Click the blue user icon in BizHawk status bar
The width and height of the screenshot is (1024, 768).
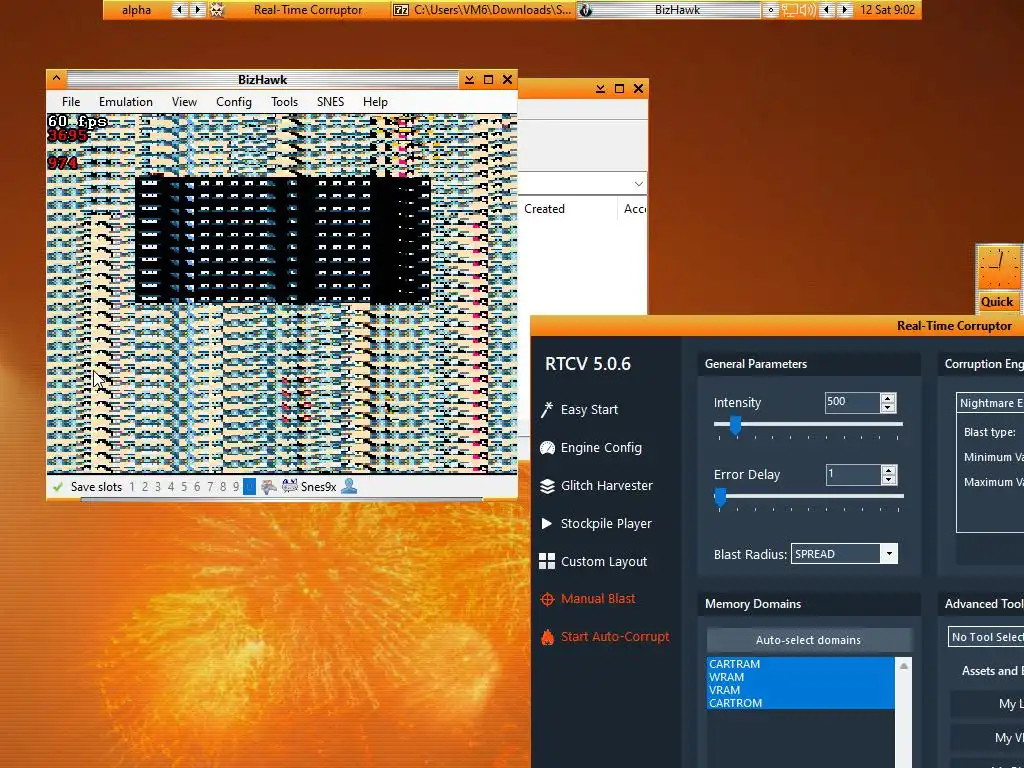[x=349, y=487]
